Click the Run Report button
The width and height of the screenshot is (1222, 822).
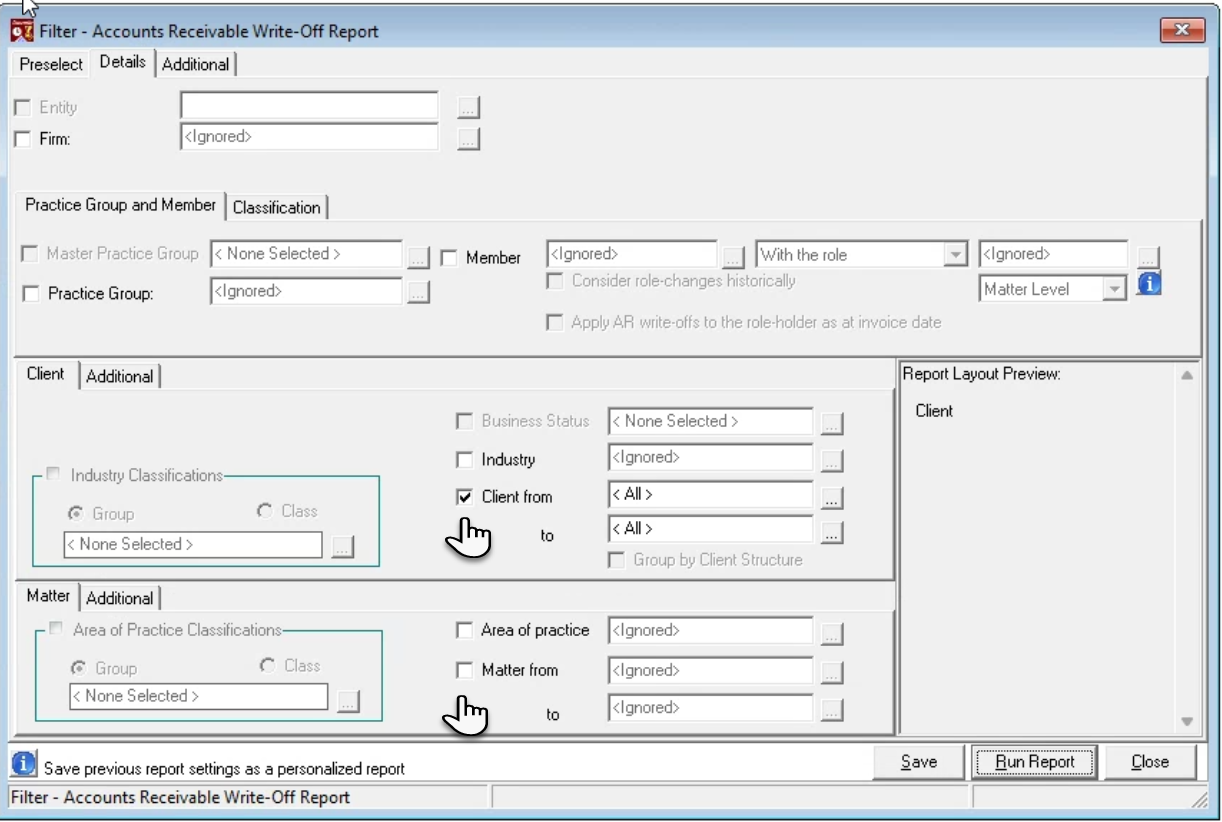1035,762
